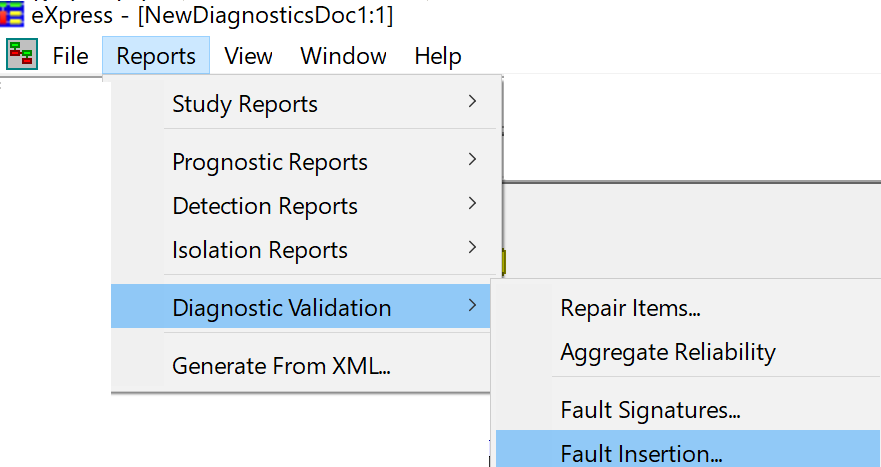
Task: Open the View menu
Action: 248,56
